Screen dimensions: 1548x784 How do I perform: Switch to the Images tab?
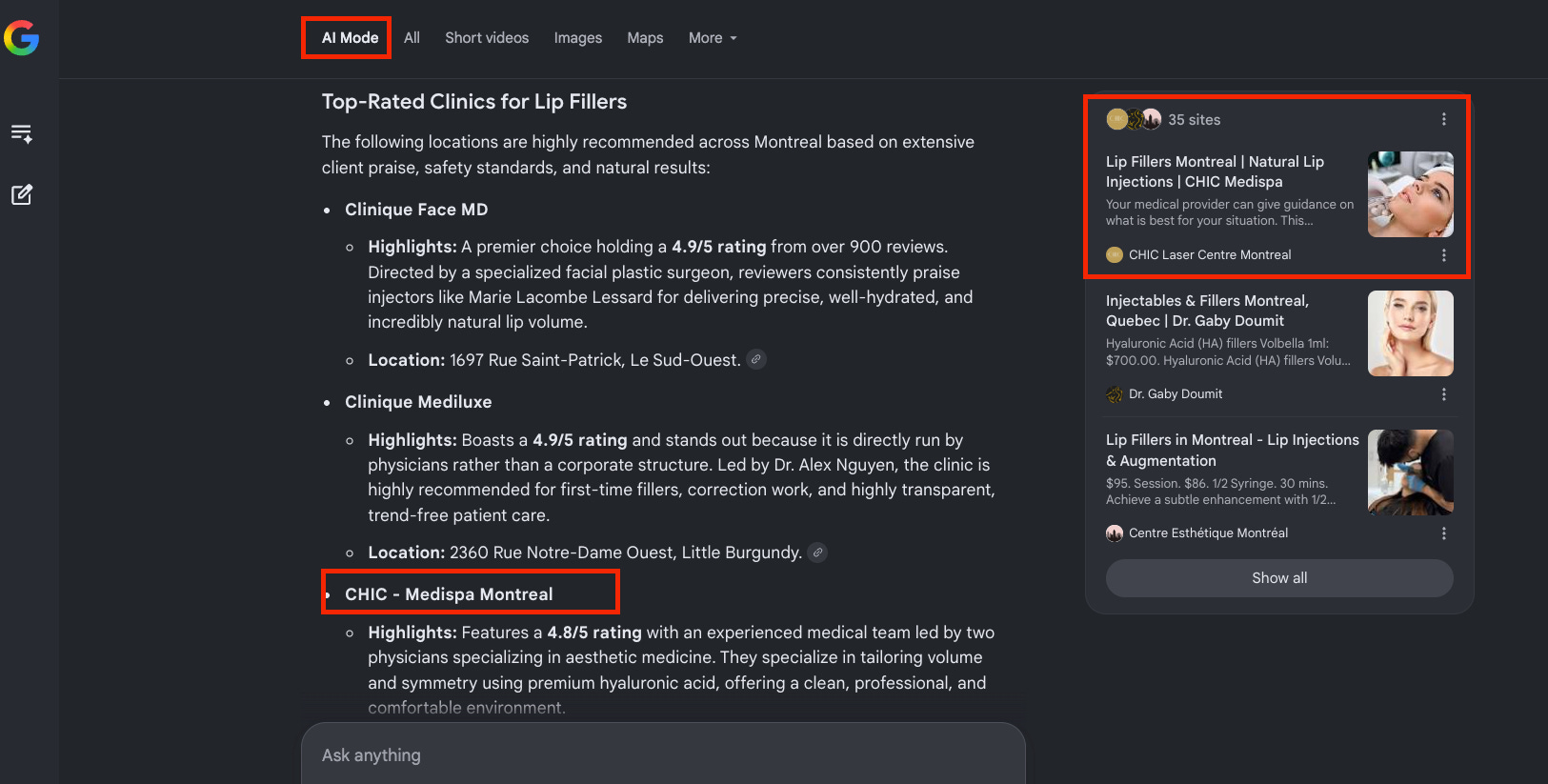[578, 38]
